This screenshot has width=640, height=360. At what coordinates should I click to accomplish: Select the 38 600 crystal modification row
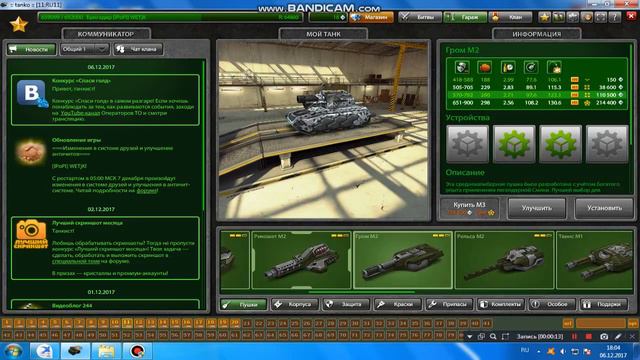point(537,87)
